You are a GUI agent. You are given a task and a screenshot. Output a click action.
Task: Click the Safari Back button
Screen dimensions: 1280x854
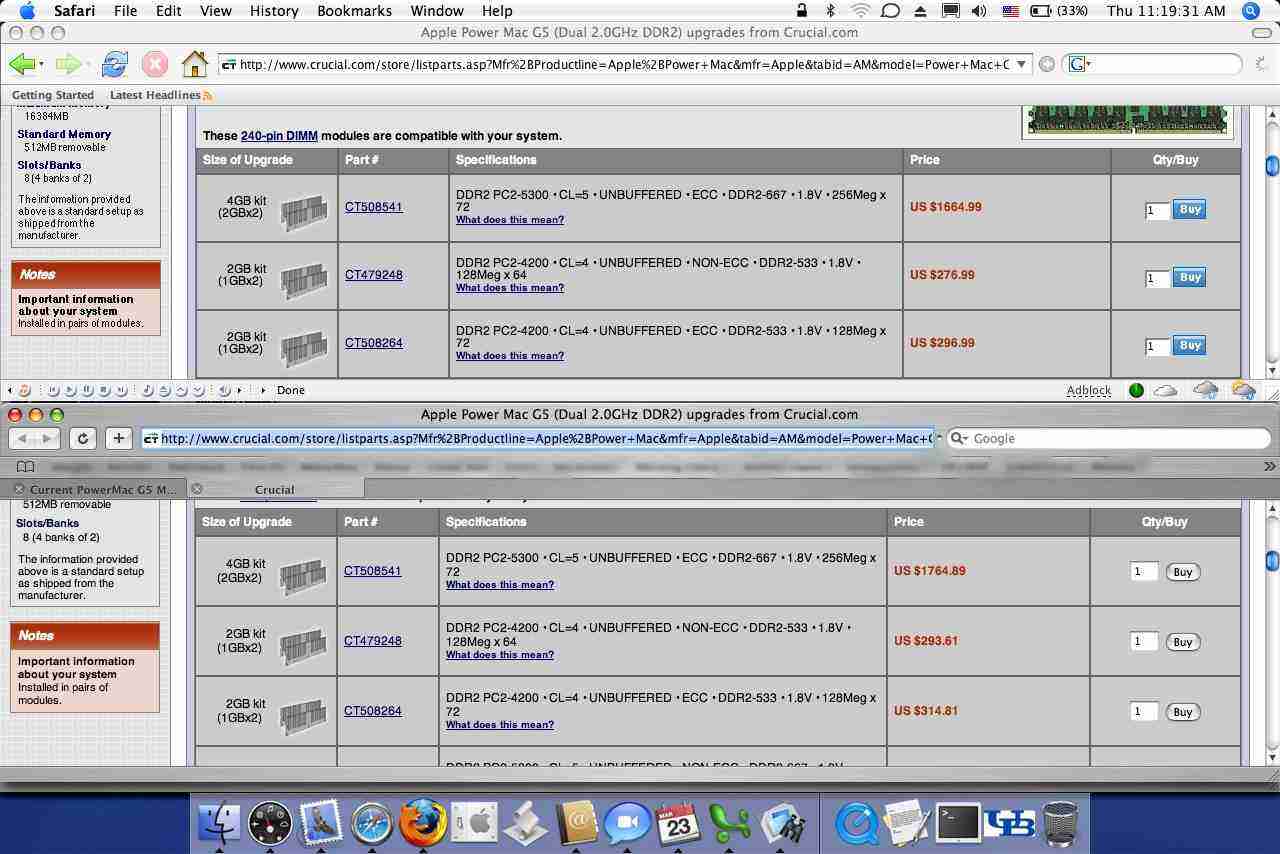[x=22, y=438]
